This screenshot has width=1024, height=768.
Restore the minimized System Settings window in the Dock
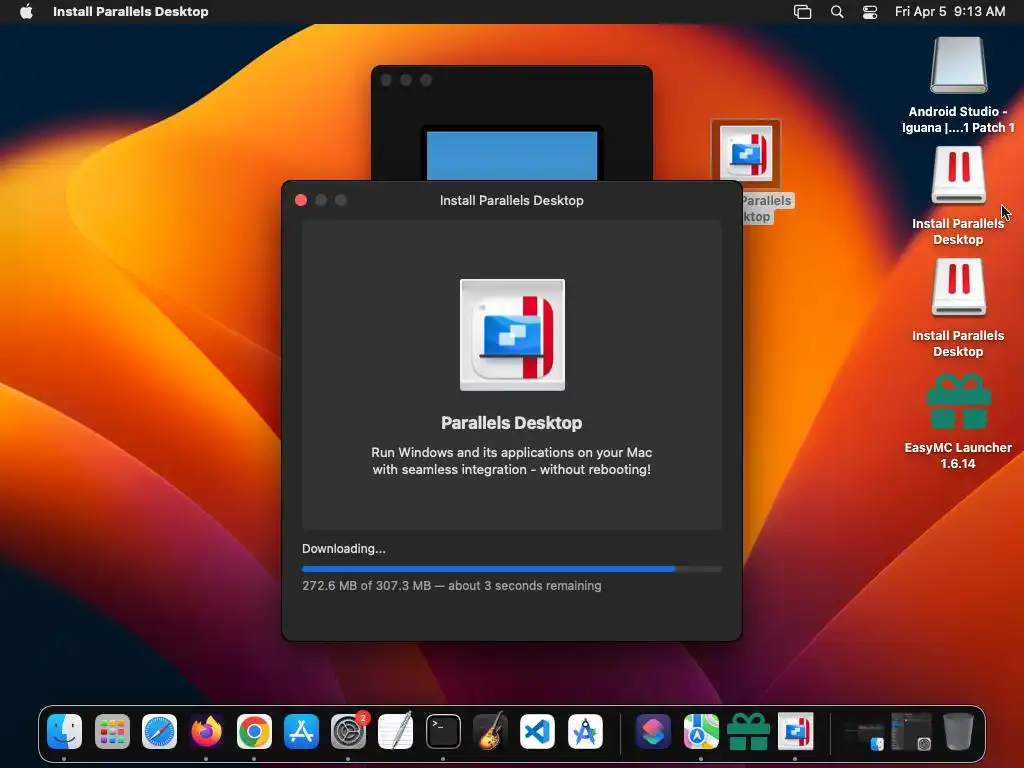click(x=911, y=731)
